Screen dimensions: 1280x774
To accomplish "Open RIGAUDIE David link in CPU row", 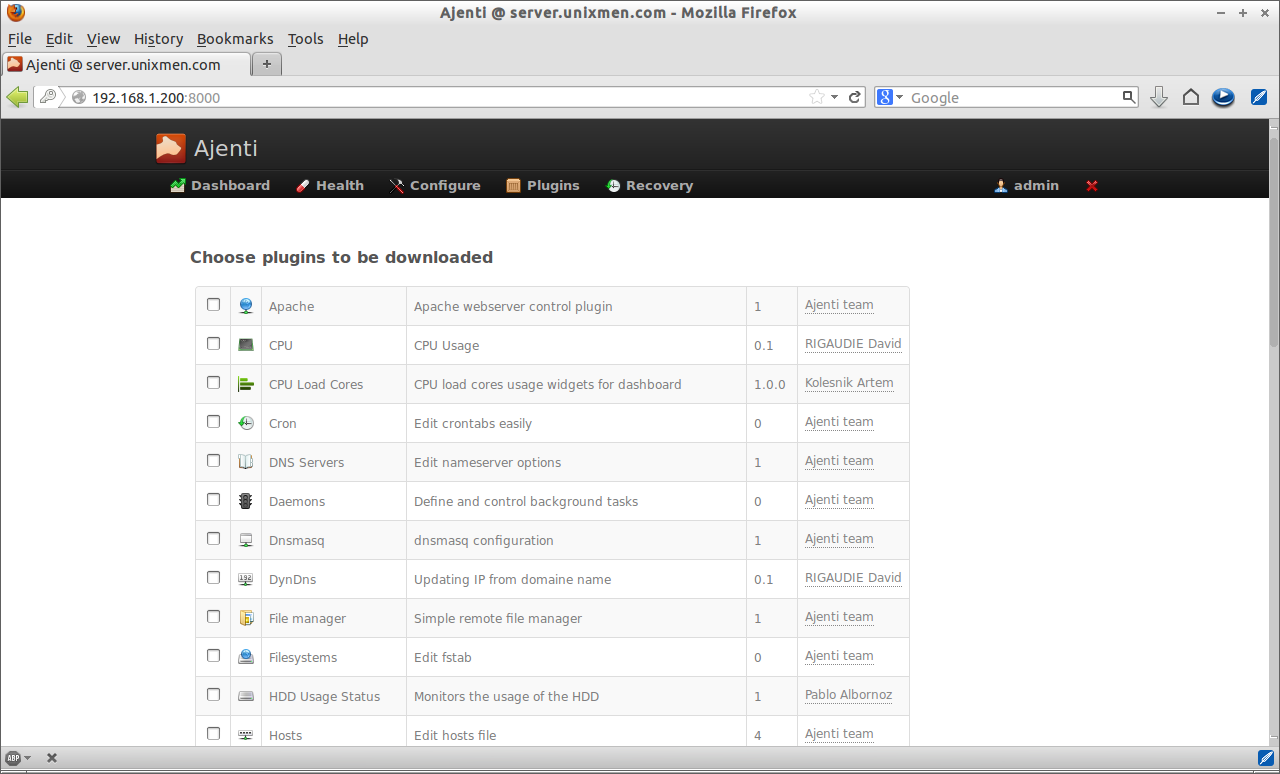I will pos(853,344).
